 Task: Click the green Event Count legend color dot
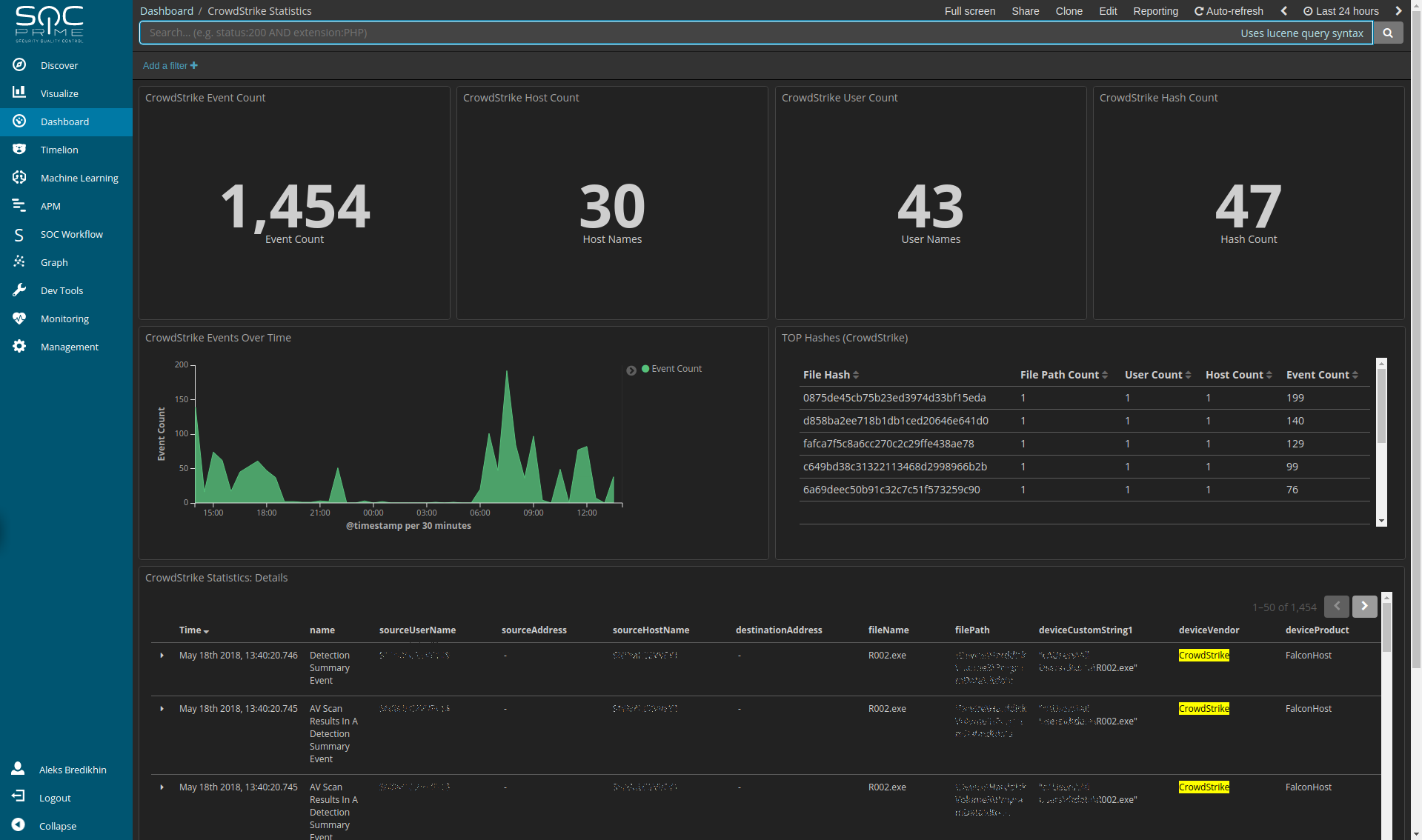645,369
